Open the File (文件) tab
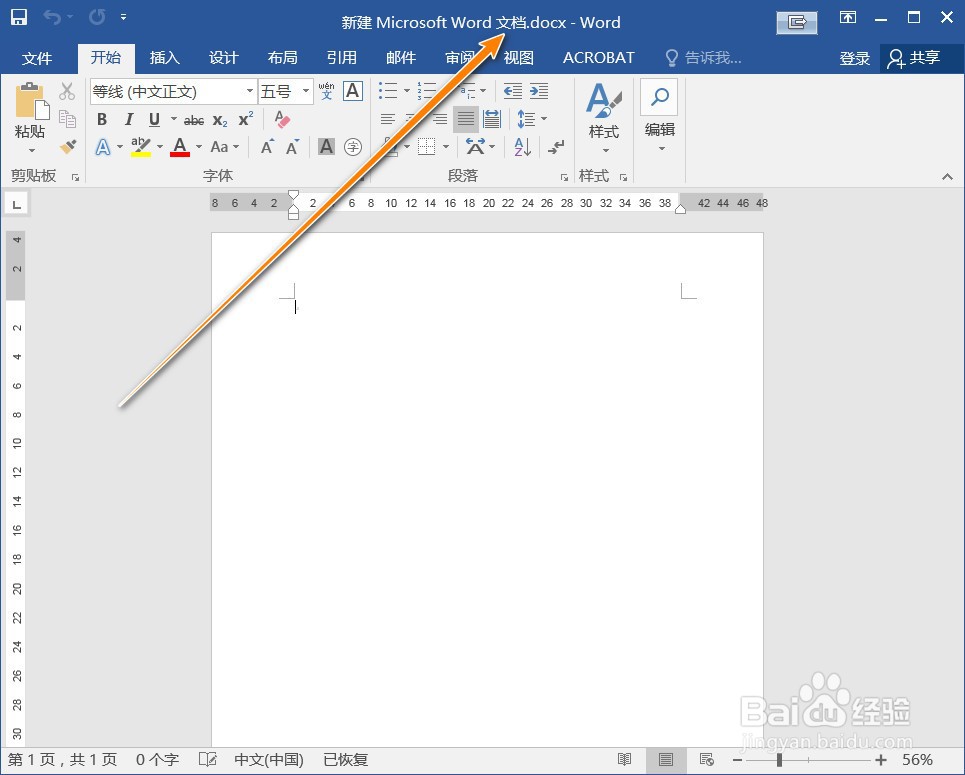The image size is (965, 775). click(x=37, y=58)
